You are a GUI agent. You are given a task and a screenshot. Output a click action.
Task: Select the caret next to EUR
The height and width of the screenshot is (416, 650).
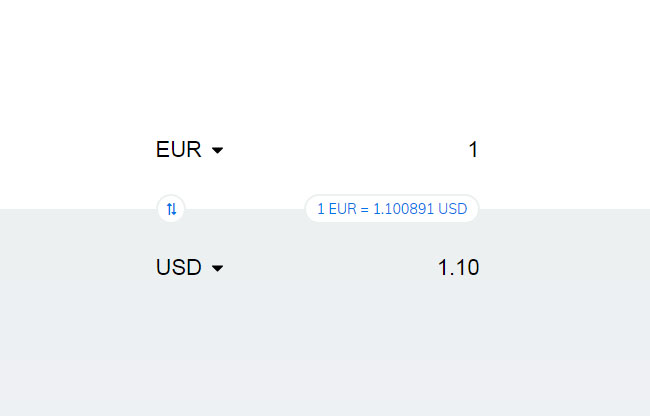pyautogui.click(x=218, y=151)
